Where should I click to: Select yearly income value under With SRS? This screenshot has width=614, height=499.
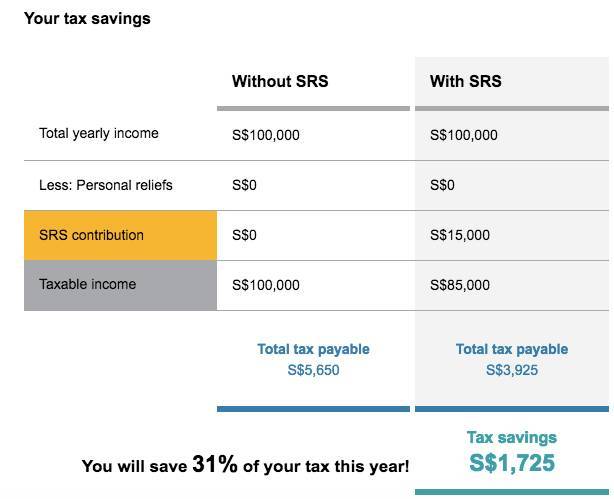point(464,135)
